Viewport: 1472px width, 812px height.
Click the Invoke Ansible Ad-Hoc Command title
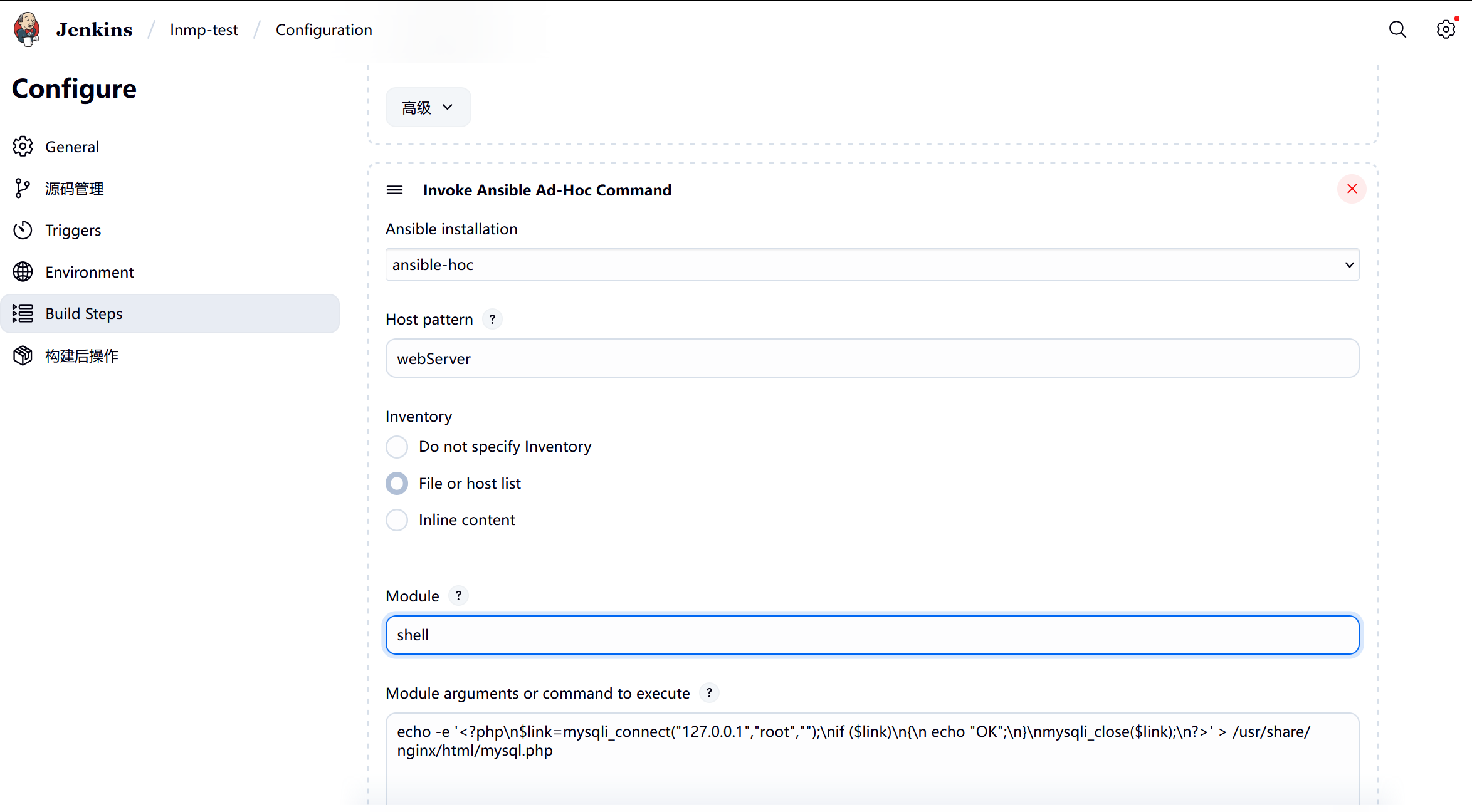pos(547,190)
